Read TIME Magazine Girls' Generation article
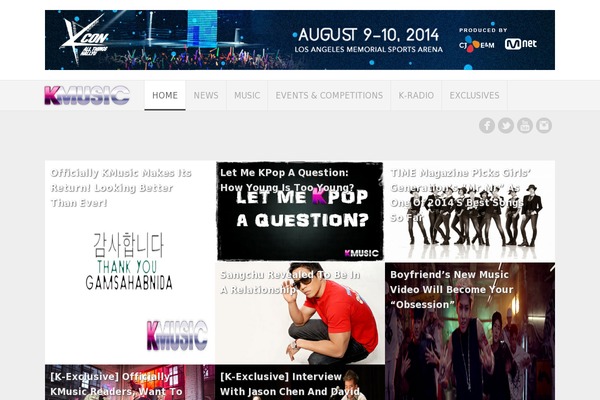The height and width of the screenshot is (400, 600). (460, 195)
